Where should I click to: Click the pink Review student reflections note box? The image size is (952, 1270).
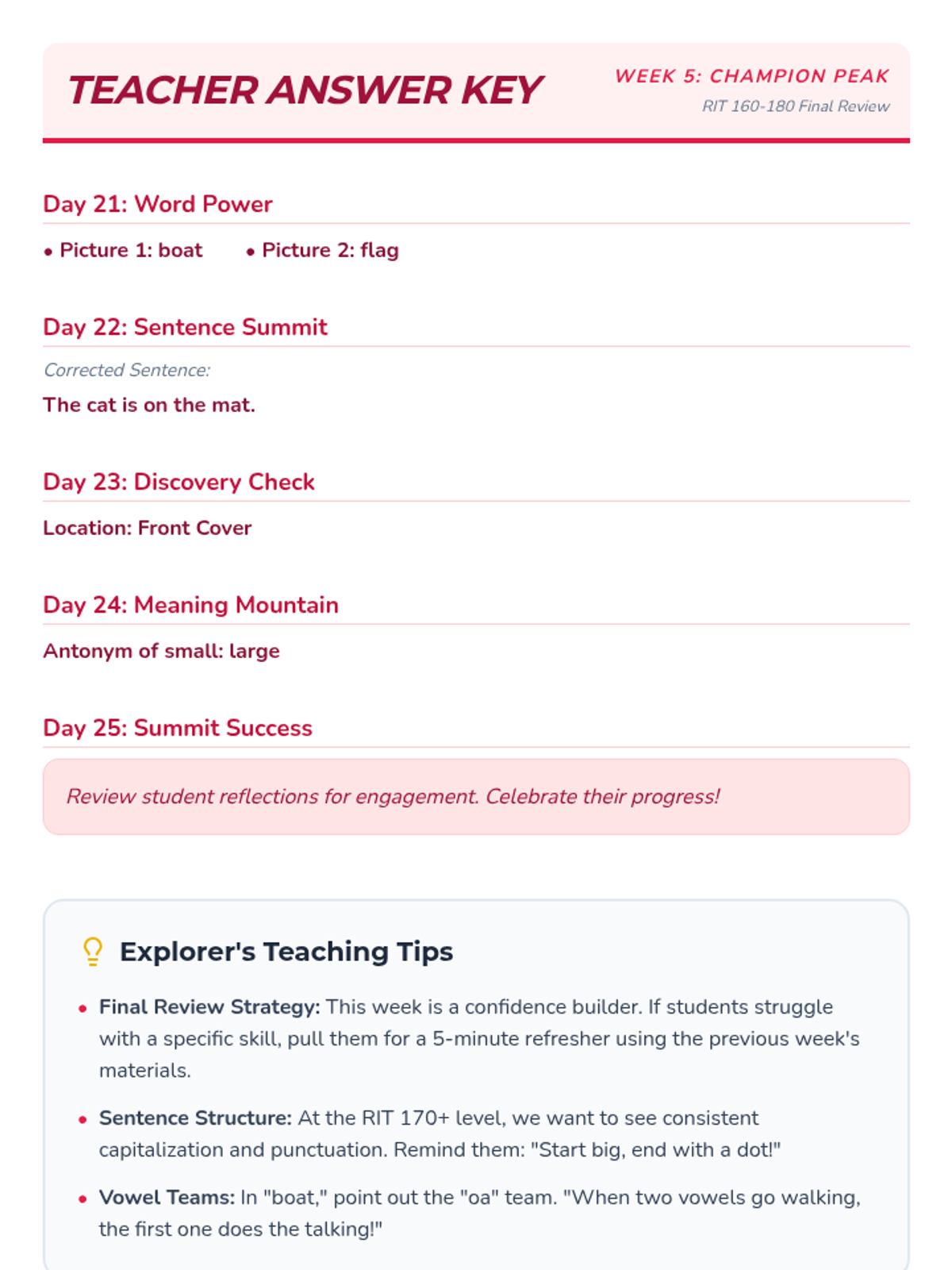click(x=476, y=796)
